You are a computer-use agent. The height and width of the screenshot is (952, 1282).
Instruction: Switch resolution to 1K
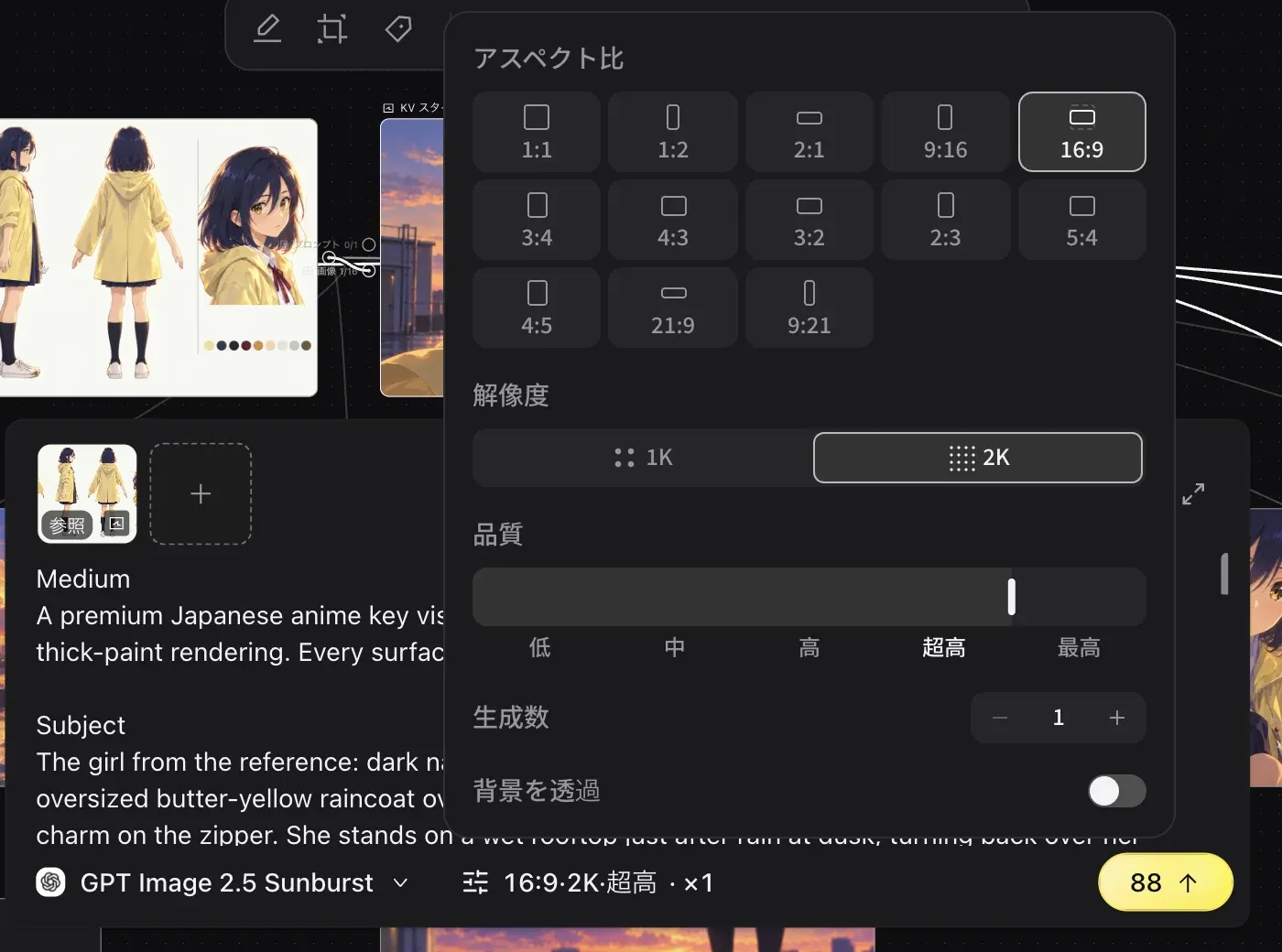[x=643, y=458]
